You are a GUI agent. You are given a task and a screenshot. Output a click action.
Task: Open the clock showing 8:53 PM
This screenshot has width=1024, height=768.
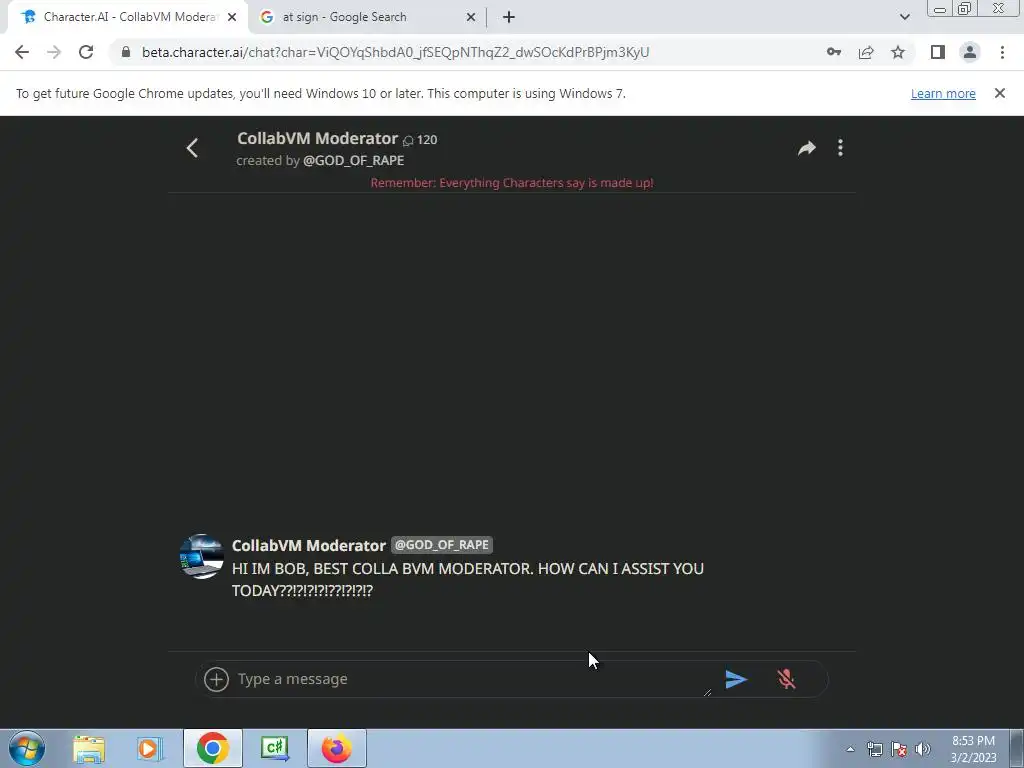coord(973,749)
